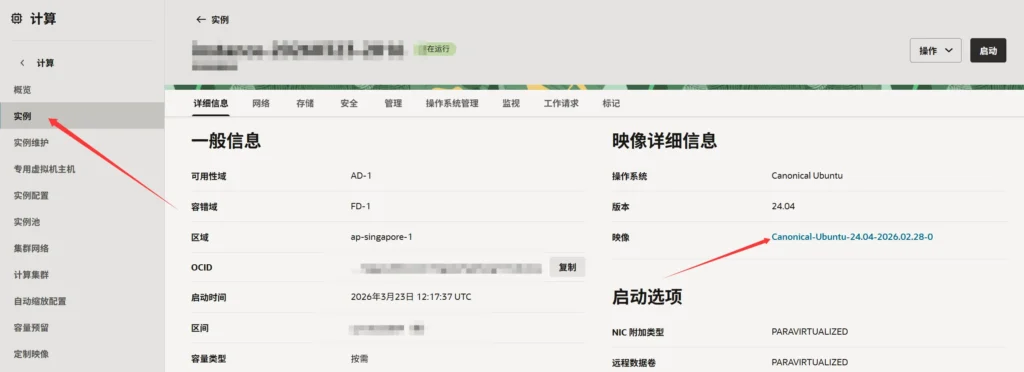Click the blurred OCID value field
The height and width of the screenshot is (372, 1024).
[447, 268]
